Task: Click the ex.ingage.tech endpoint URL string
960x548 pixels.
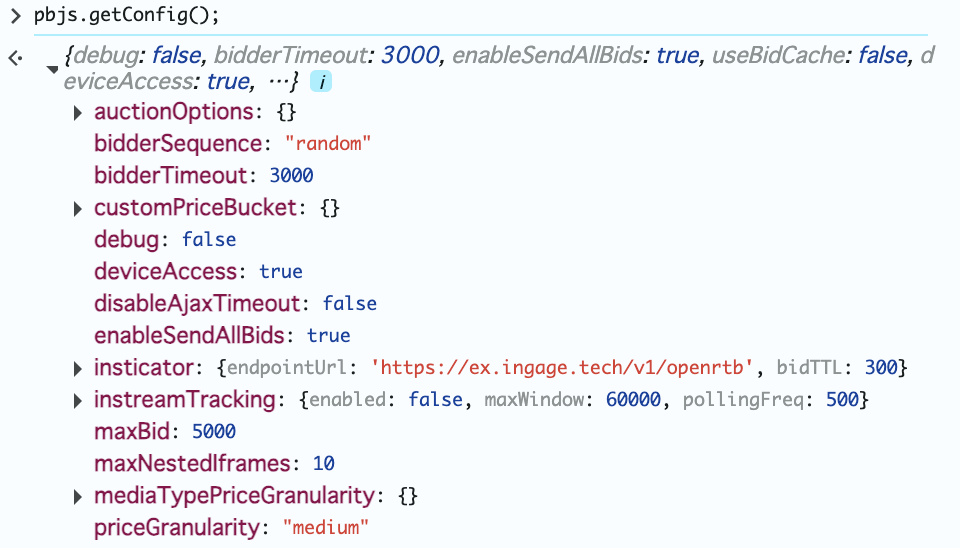Action: click(561, 367)
